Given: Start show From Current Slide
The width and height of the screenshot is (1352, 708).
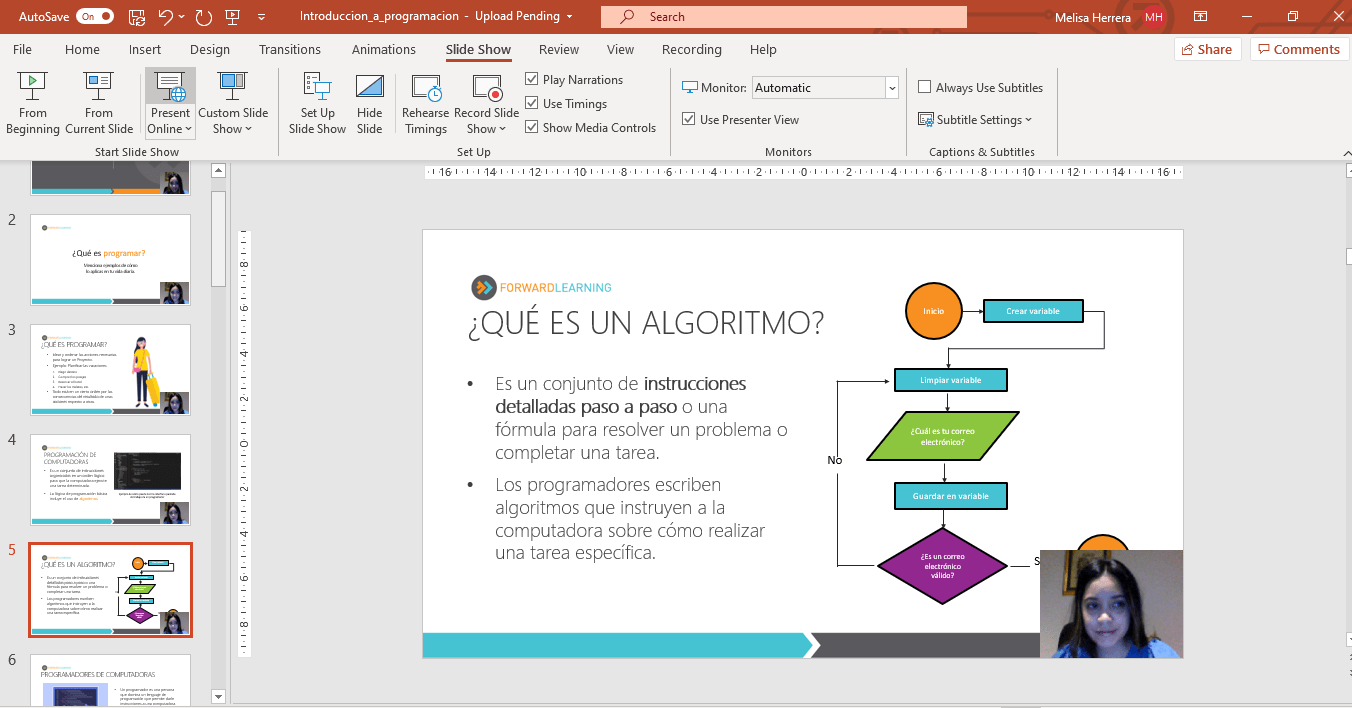Looking at the screenshot, I should click(x=99, y=104).
